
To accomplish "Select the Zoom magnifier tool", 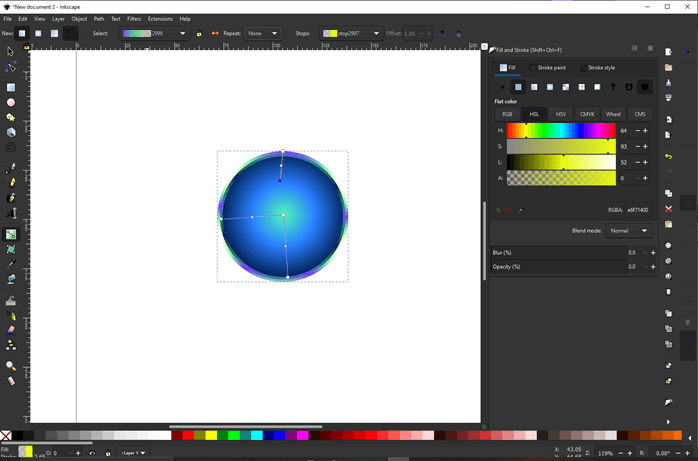I will [11, 366].
